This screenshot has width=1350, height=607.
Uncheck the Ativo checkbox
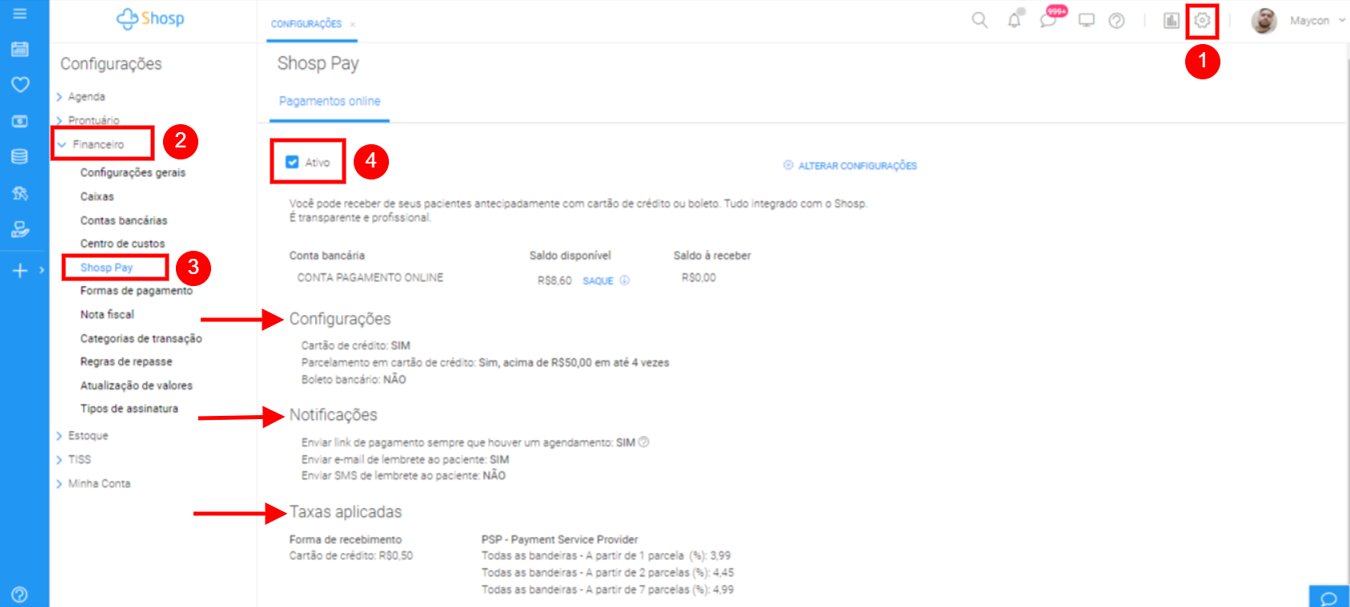[x=292, y=162]
